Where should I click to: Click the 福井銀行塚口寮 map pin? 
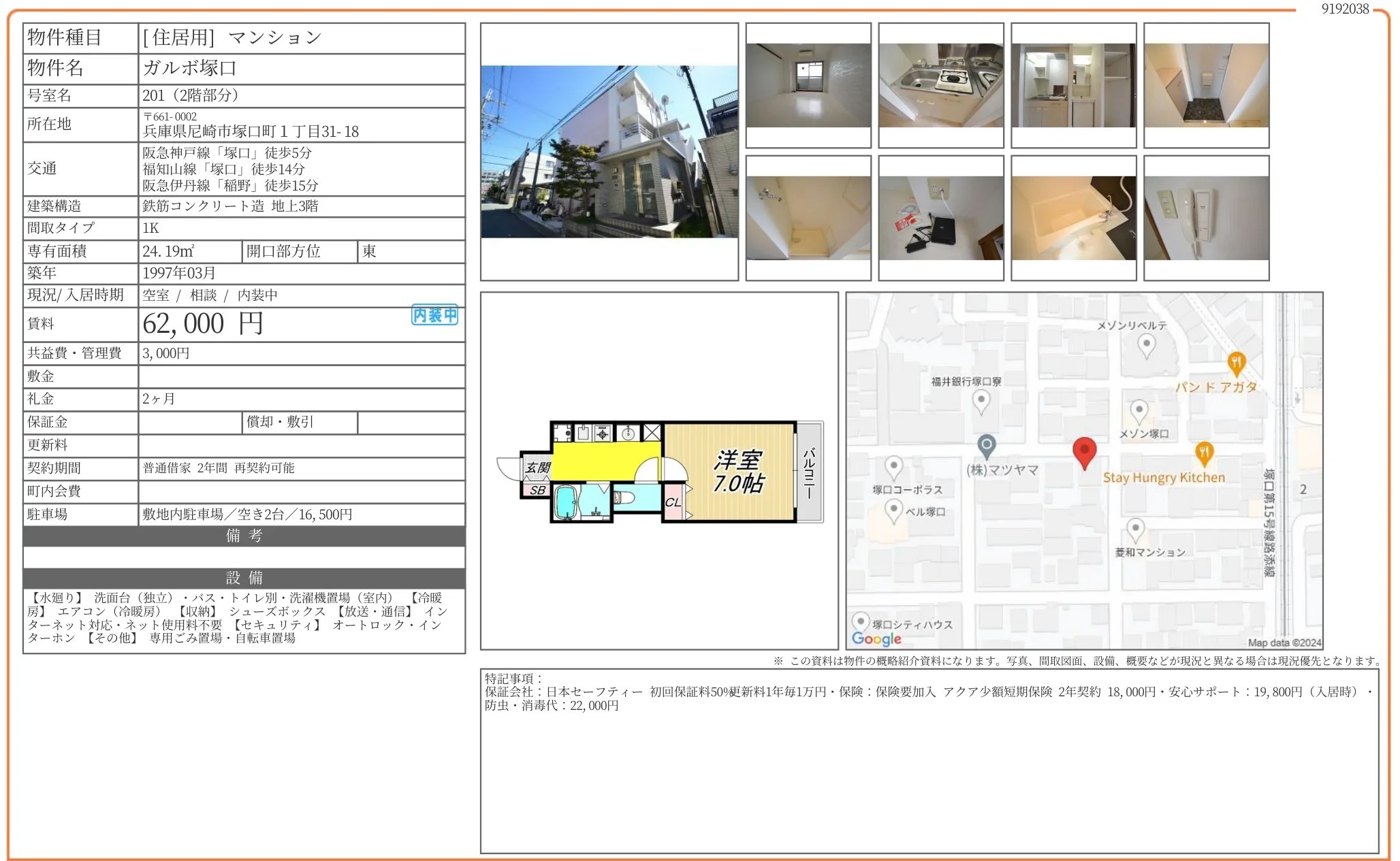tap(981, 401)
